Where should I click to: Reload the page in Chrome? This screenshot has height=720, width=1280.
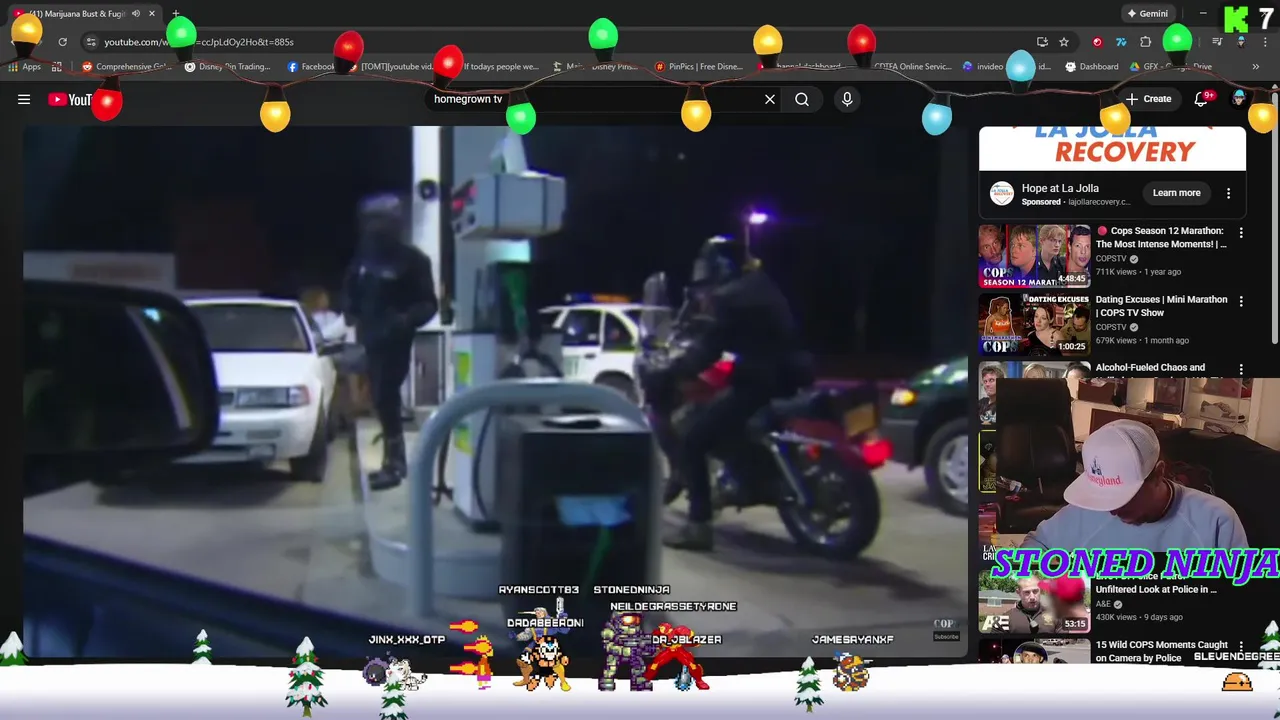[x=62, y=42]
